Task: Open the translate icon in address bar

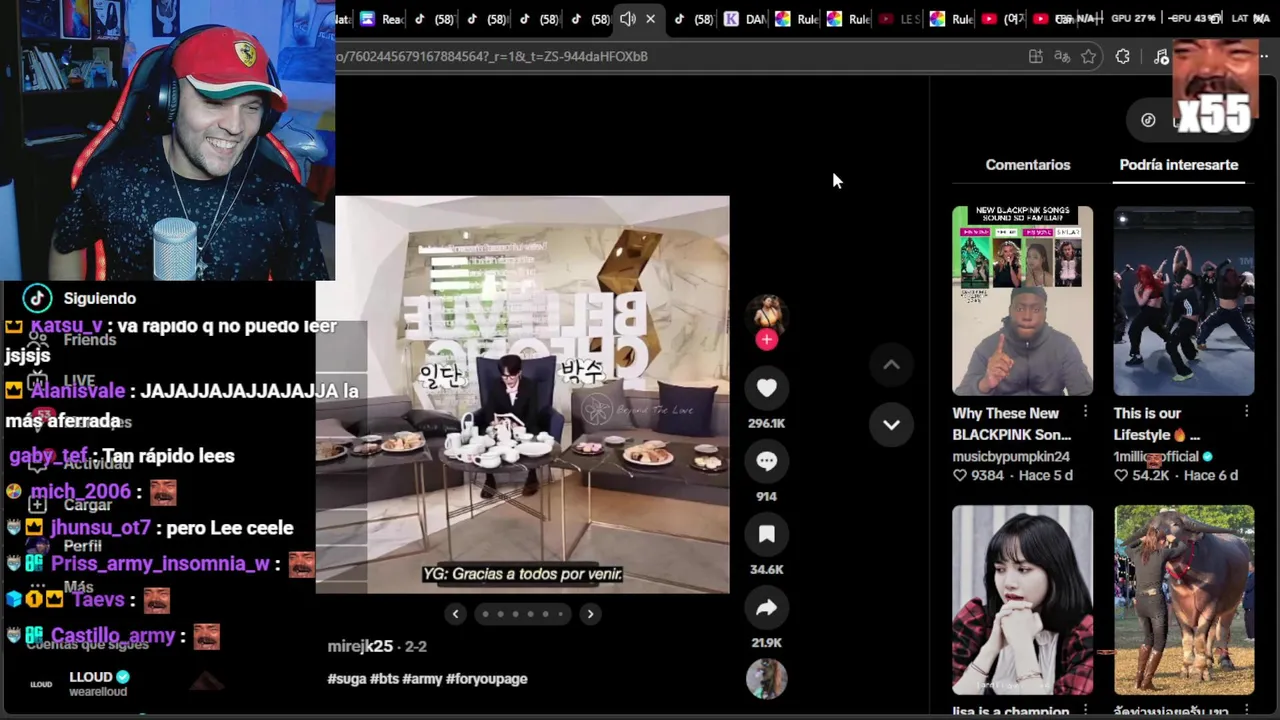Action: [x=1062, y=57]
